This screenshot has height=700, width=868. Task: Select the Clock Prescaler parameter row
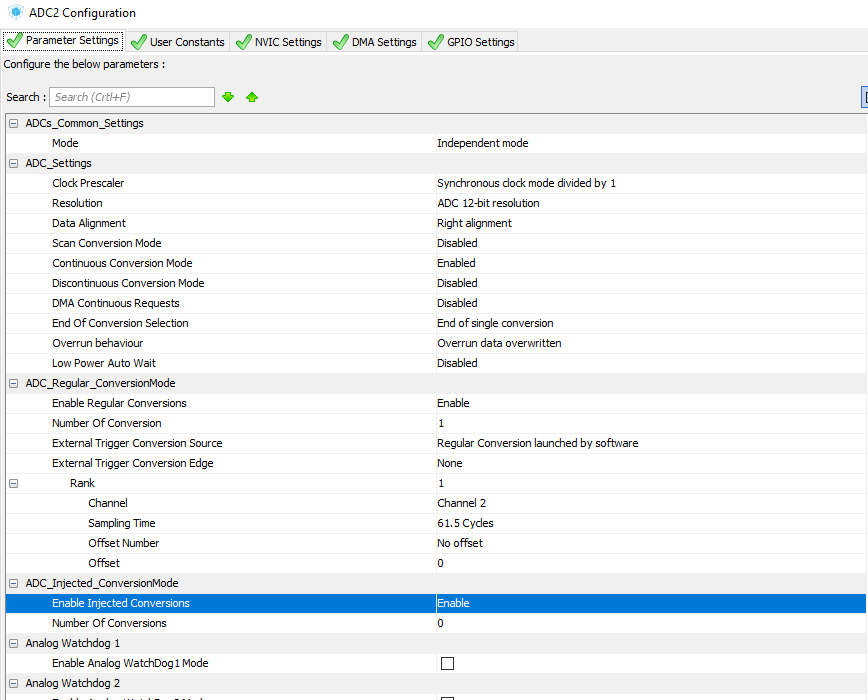[x=88, y=183]
